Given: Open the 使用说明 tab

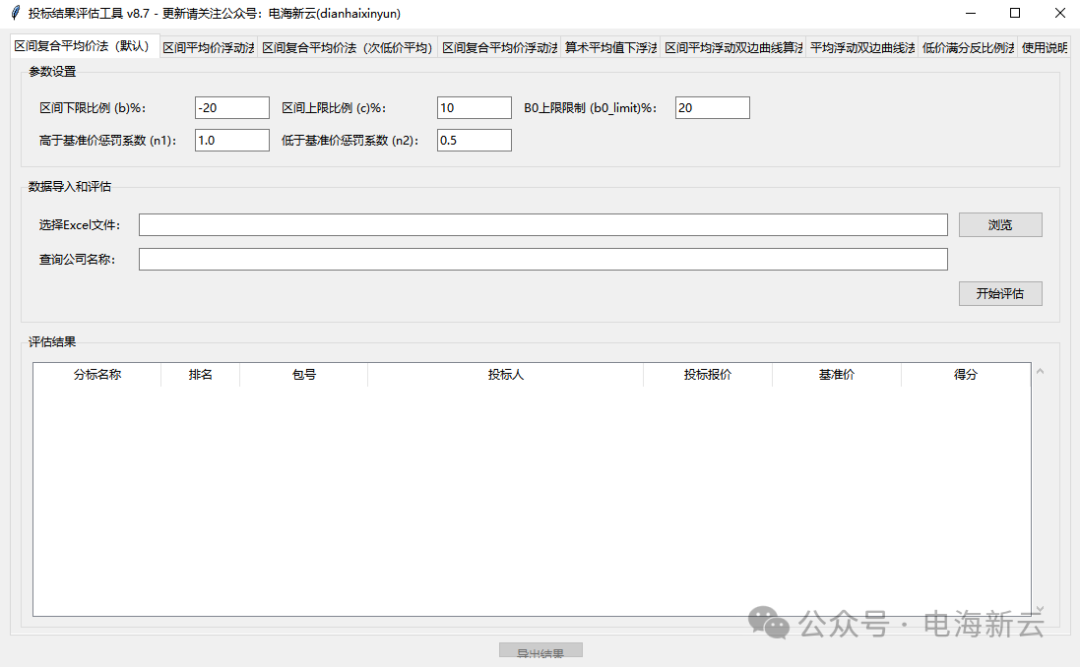Looking at the screenshot, I should point(1045,48).
